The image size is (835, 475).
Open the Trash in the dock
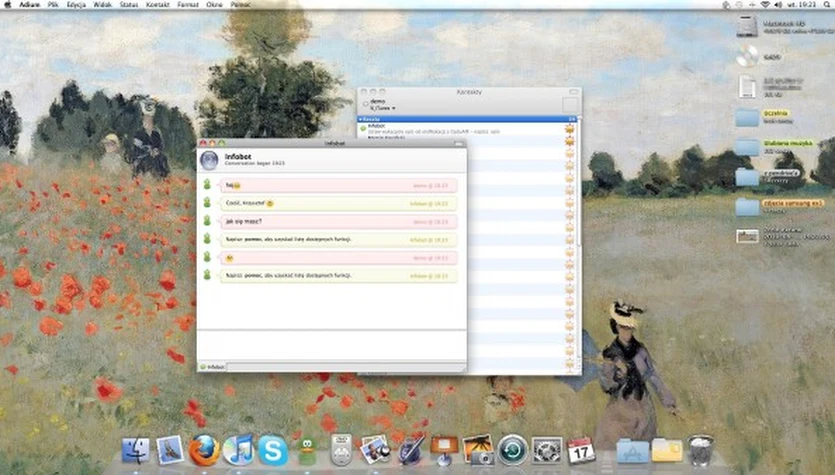point(701,449)
